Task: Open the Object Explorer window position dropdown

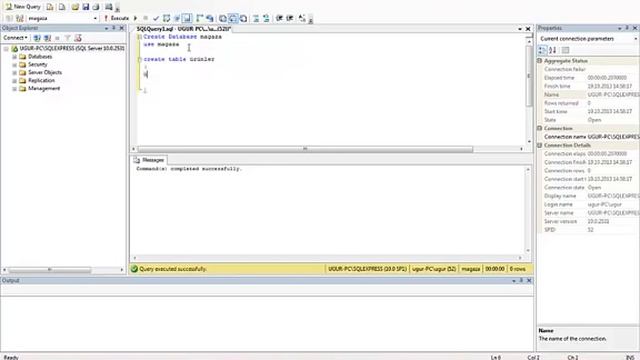Action: tap(107, 28)
